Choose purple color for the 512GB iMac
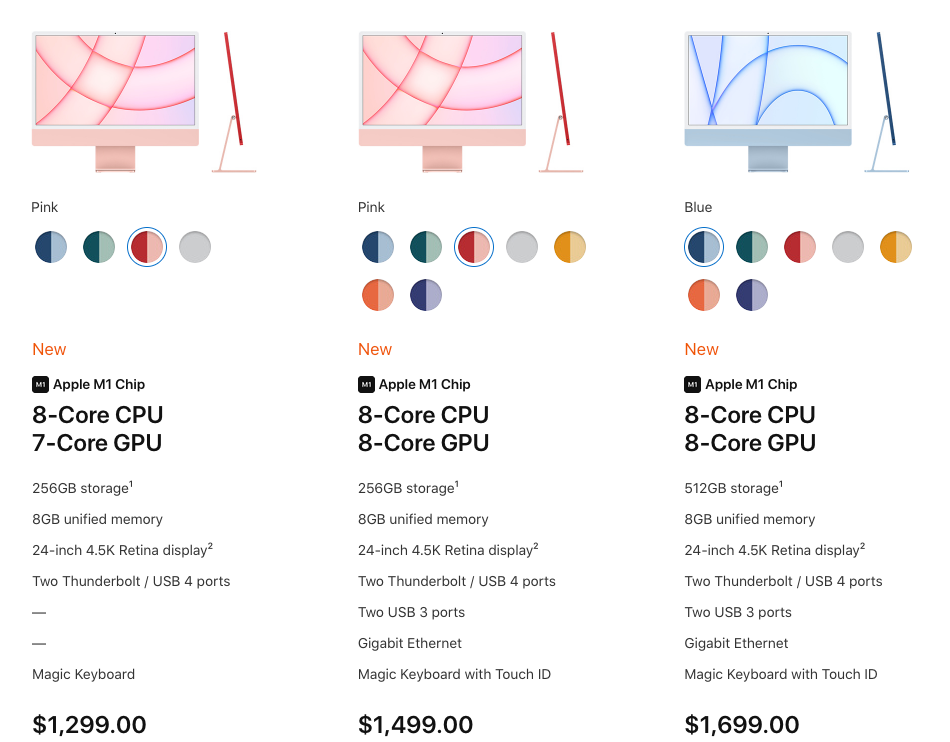 pyautogui.click(x=752, y=295)
